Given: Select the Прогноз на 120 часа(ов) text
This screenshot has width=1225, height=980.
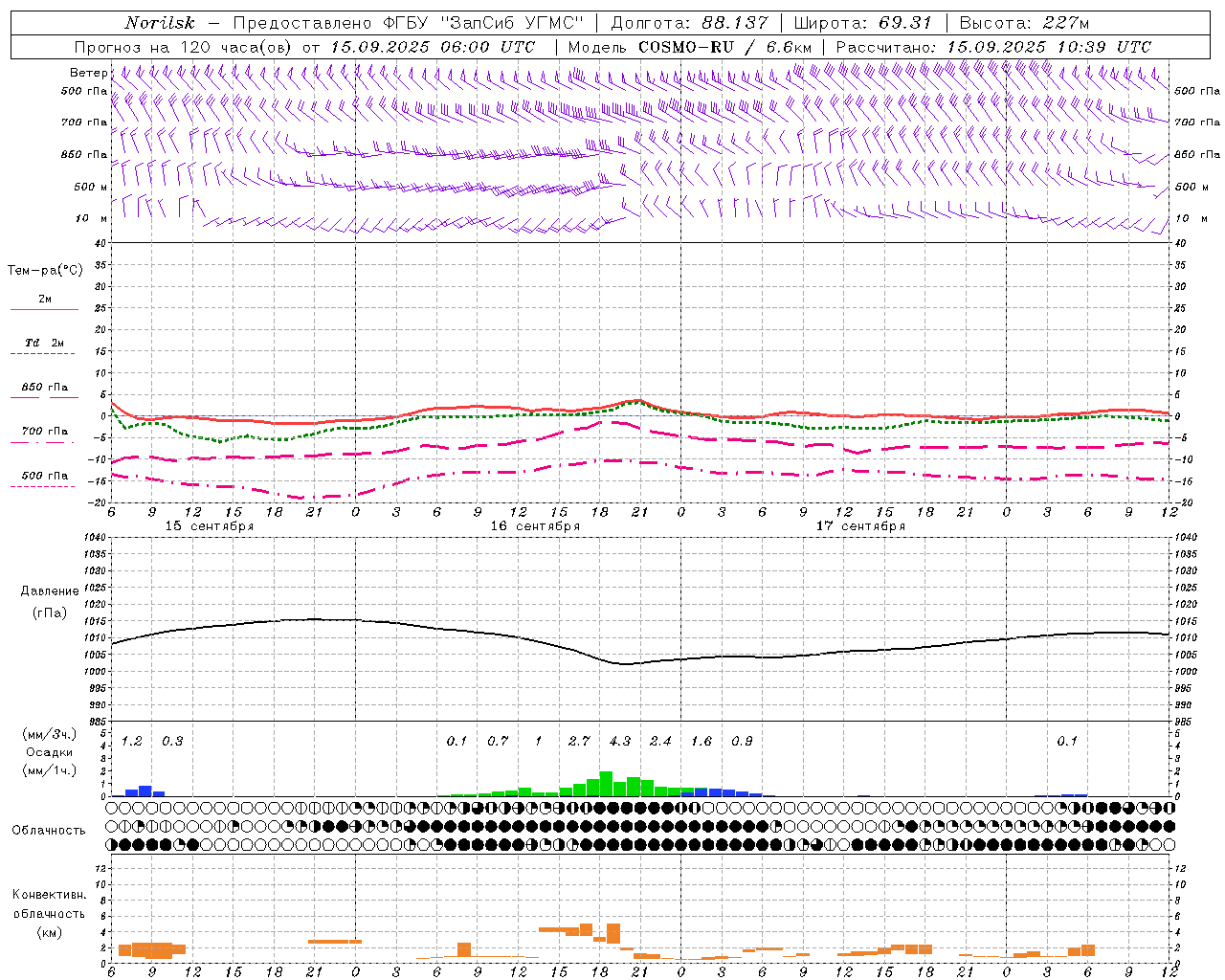Looking at the screenshot, I should 184,47.
